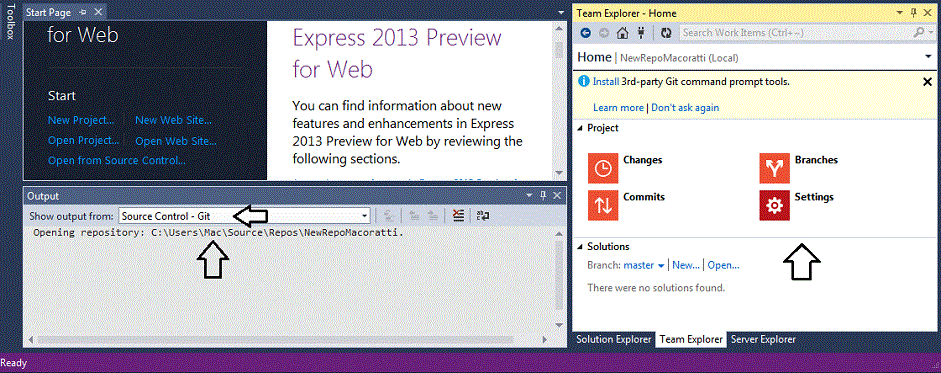Viewport: 941px width, 373px height.
Task: Toggle word wrap in Output window
Action: click(483, 216)
